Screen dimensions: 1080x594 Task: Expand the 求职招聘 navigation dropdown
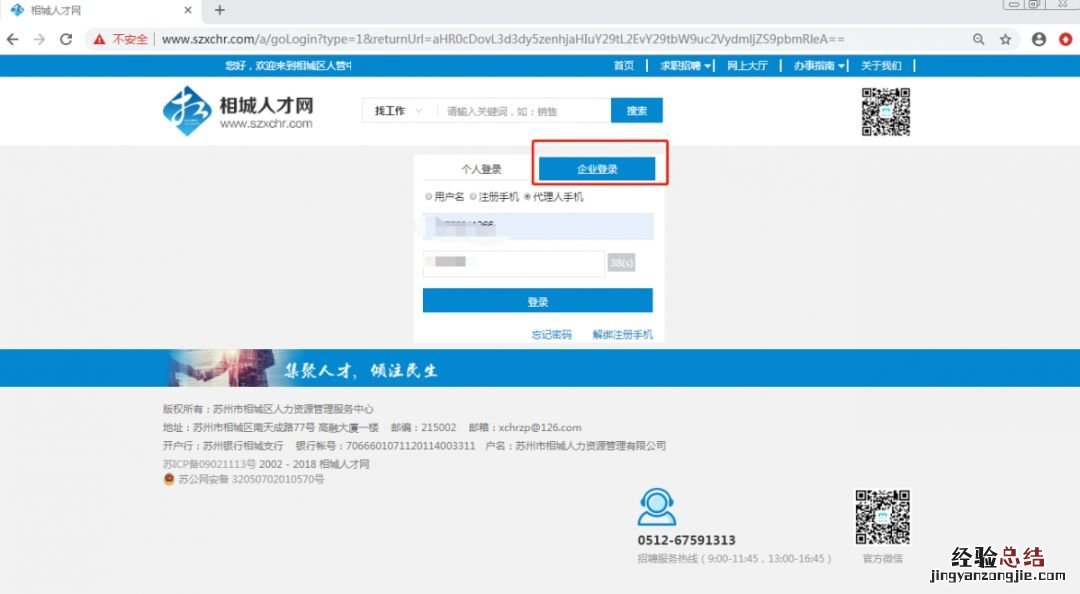tap(686, 66)
